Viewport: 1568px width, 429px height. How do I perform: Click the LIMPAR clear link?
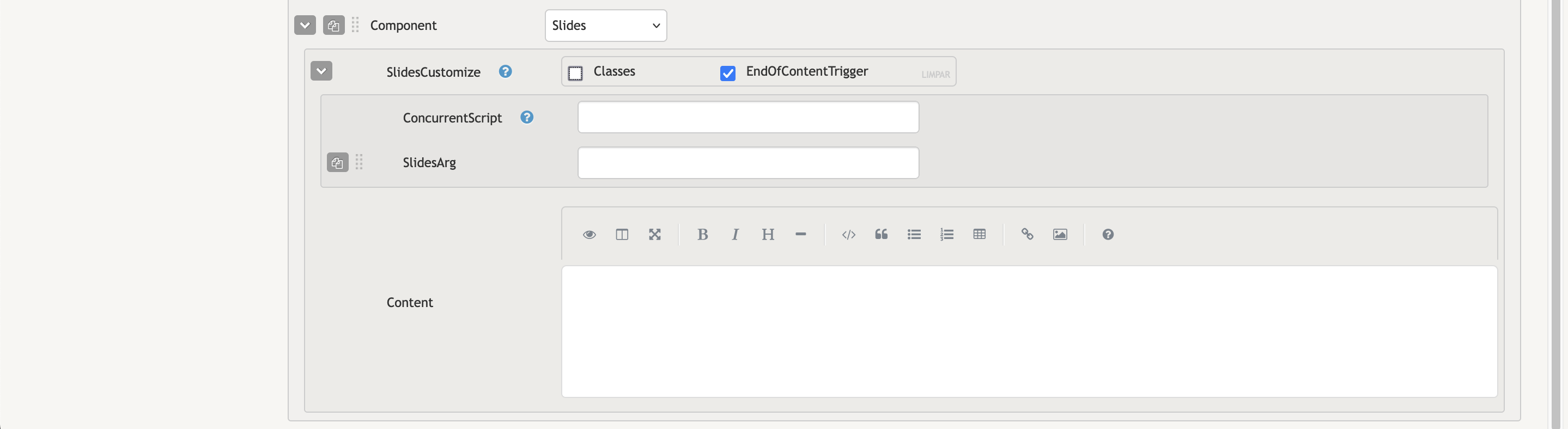(935, 75)
